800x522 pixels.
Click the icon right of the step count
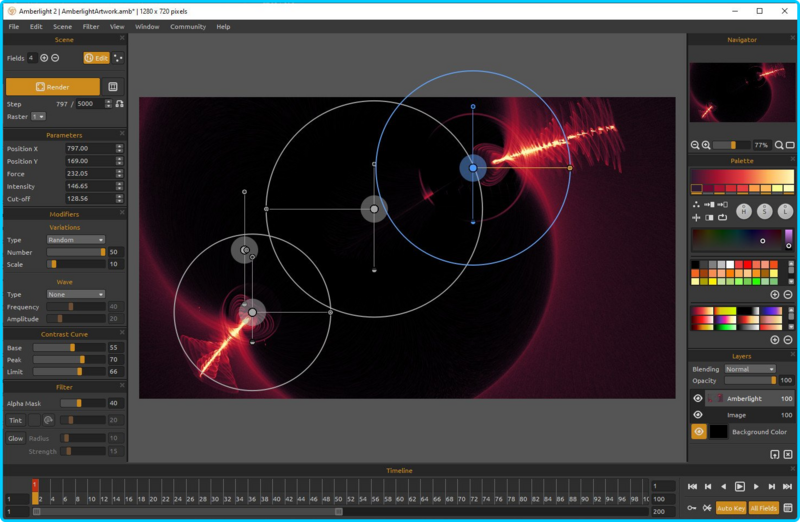tap(119, 104)
